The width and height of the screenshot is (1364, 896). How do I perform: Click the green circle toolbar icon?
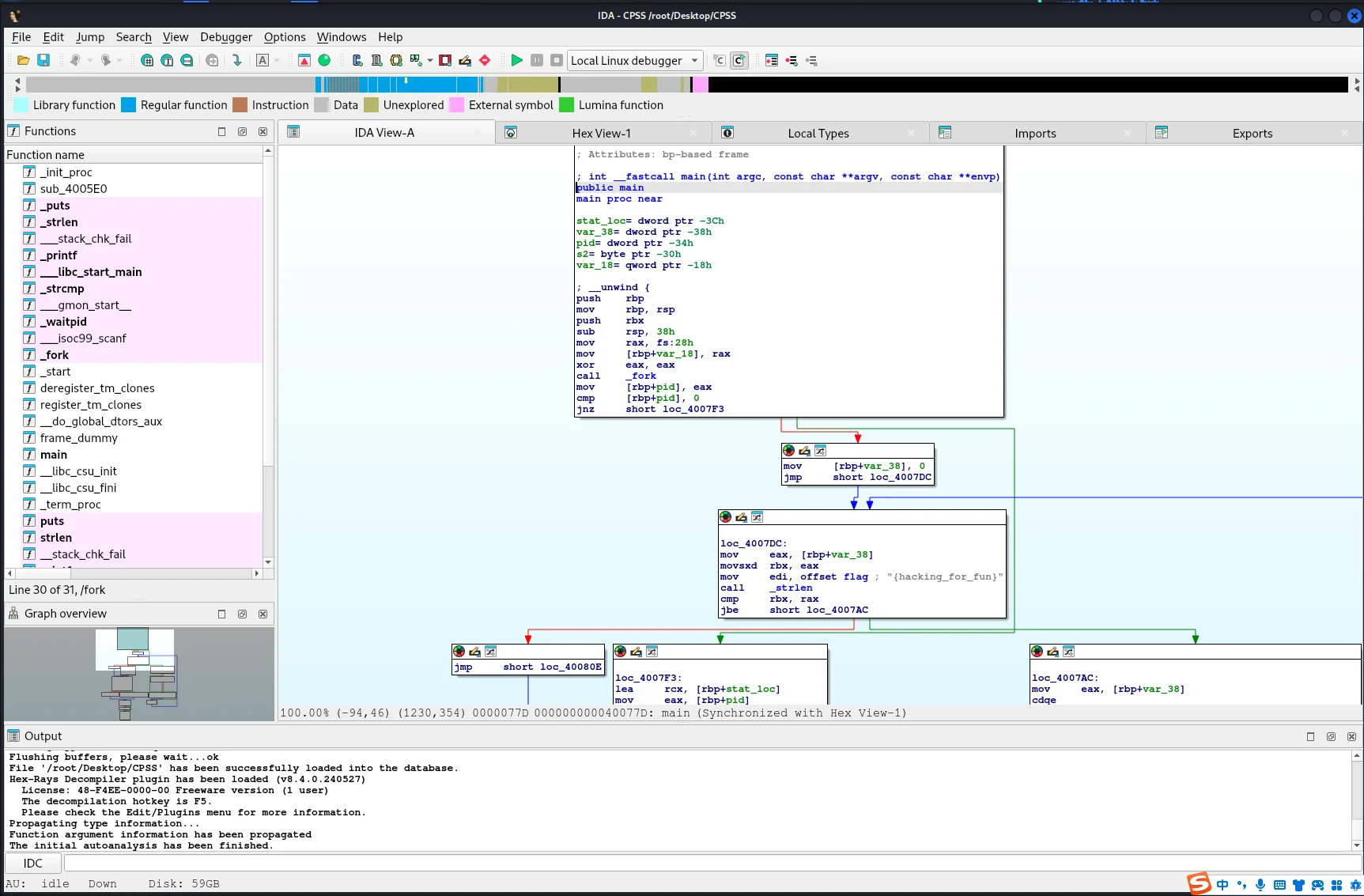[x=324, y=61]
